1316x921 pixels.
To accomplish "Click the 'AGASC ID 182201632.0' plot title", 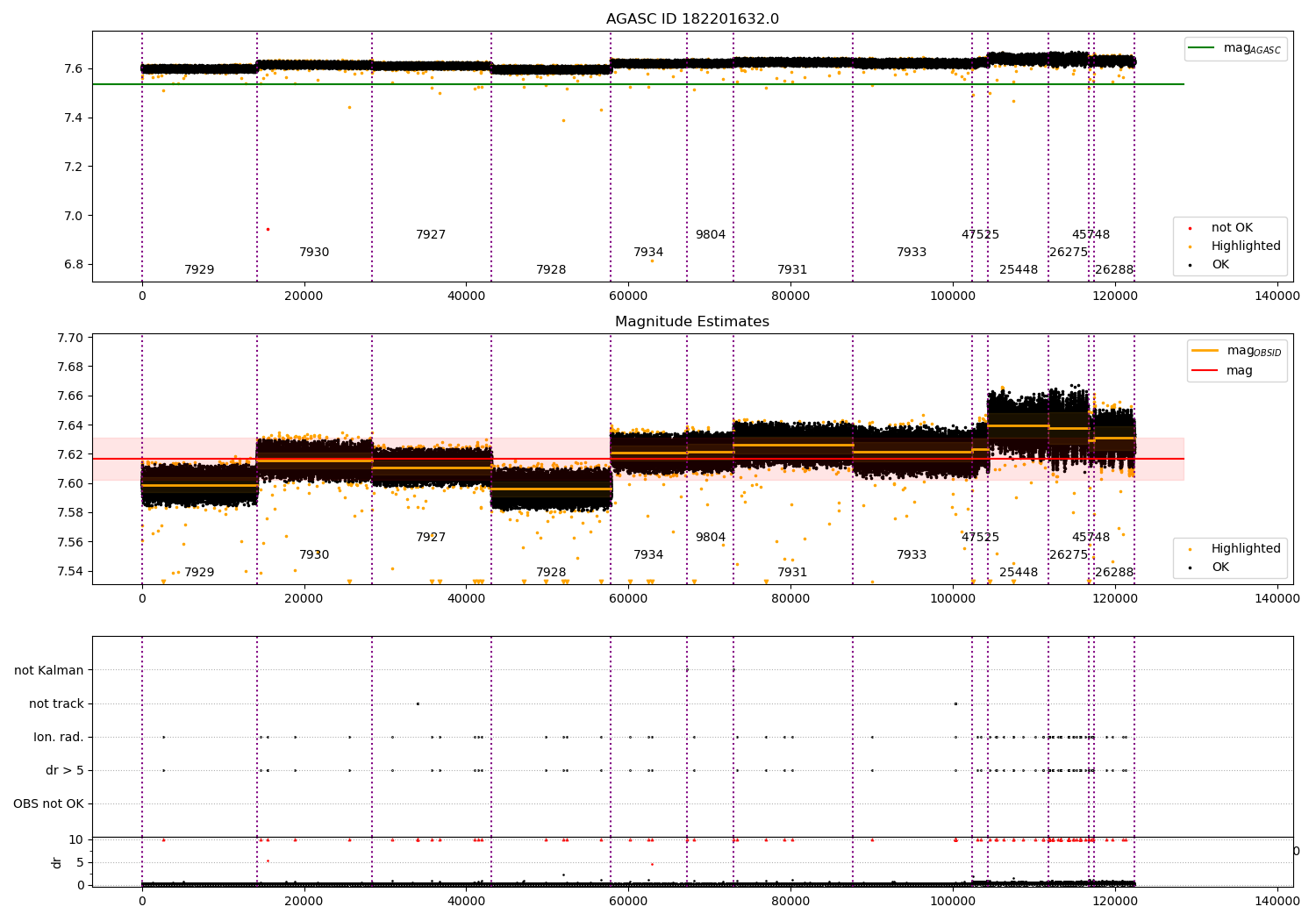I will [x=692, y=19].
